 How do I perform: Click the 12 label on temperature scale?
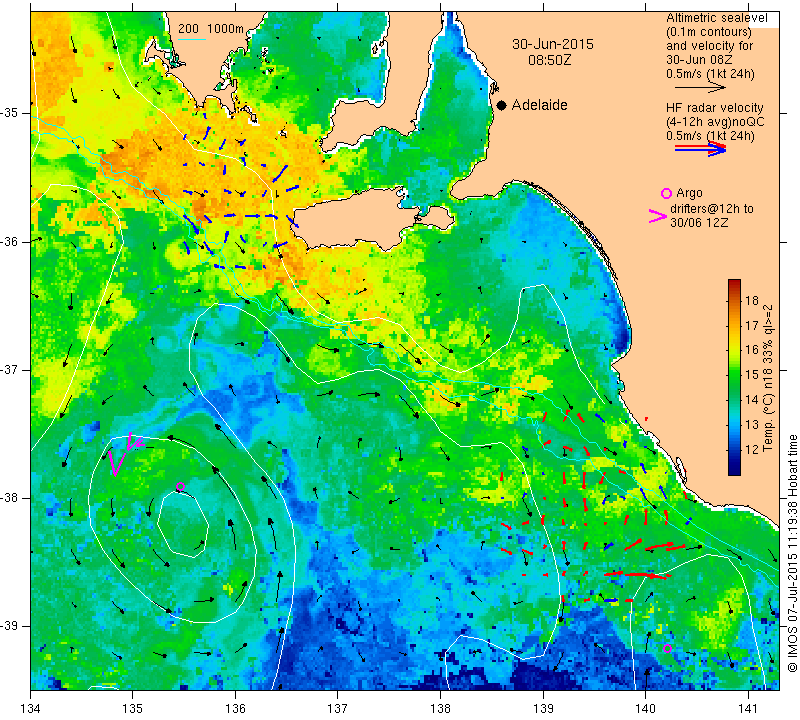coord(752,450)
